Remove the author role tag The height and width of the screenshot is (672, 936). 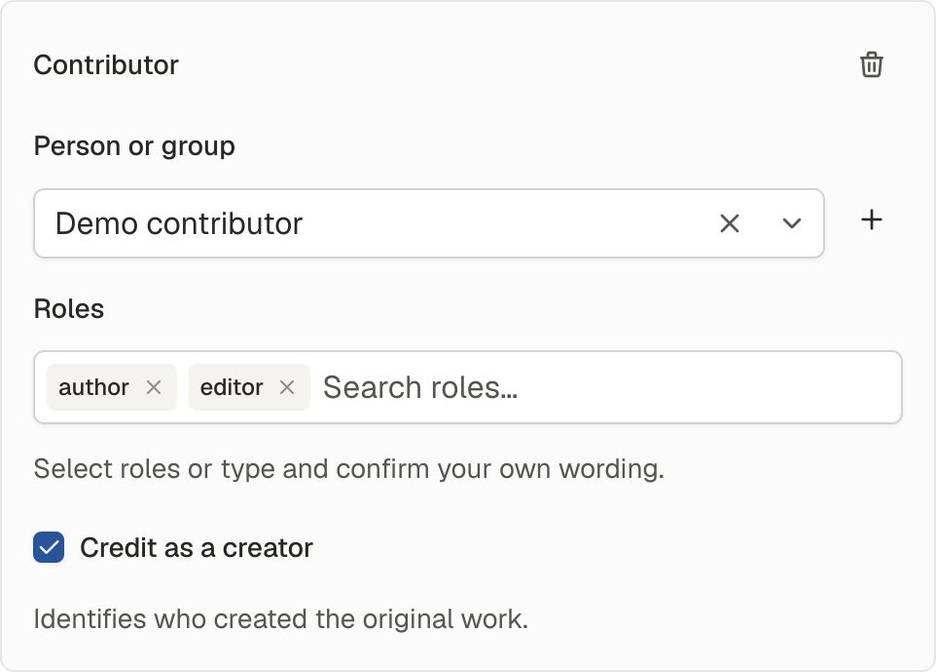click(153, 387)
